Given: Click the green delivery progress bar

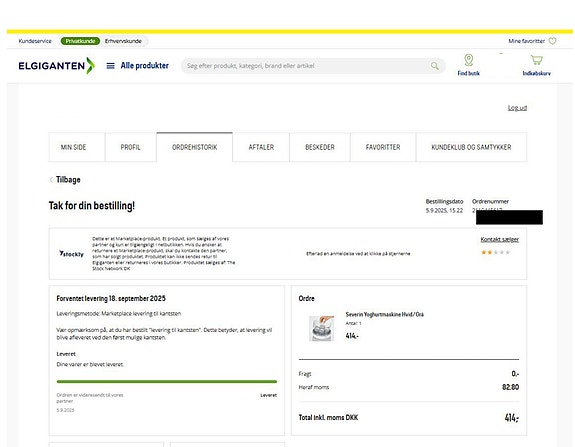Looking at the screenshot, I should (x=167, y=381).
